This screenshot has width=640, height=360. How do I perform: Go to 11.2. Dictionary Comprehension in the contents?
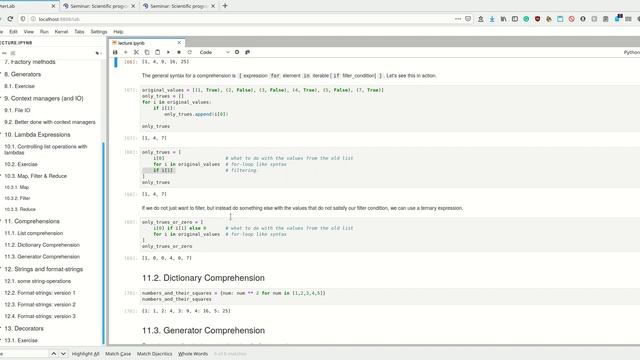[x=42, y=245]
